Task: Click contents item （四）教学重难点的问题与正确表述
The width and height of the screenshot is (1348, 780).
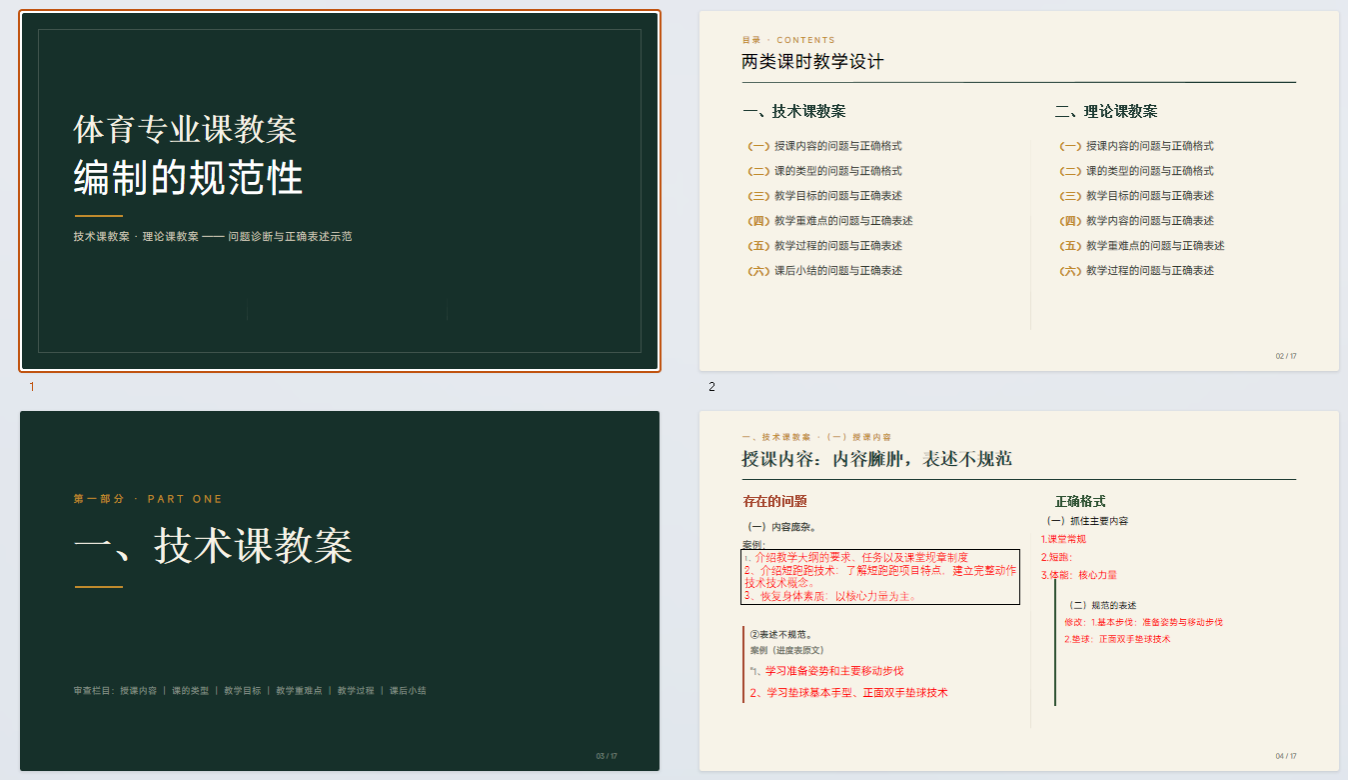Action: point(830,221)
